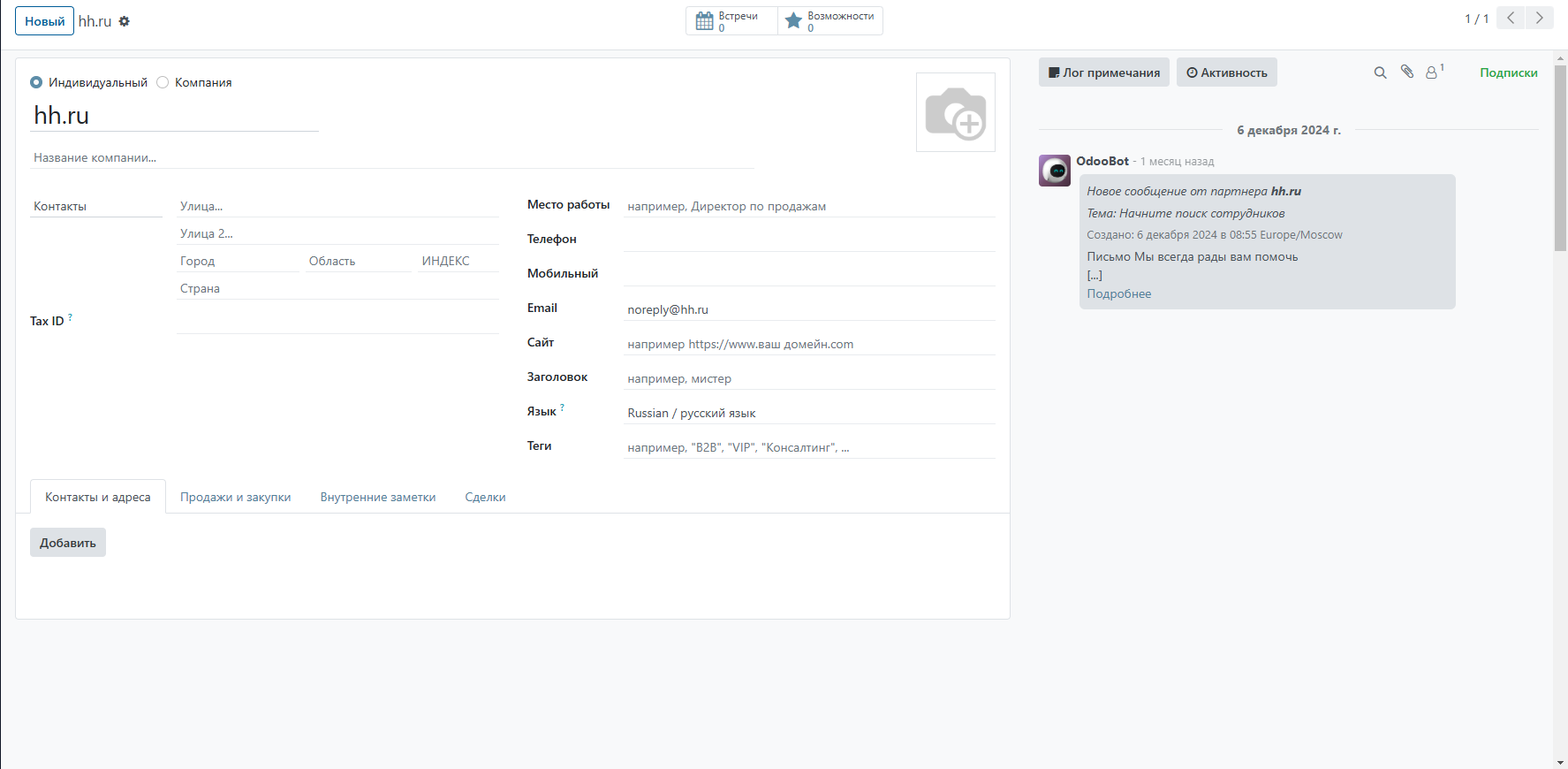Open the followers person icon
The image size is (1568, 769).
click(1433, 72)
